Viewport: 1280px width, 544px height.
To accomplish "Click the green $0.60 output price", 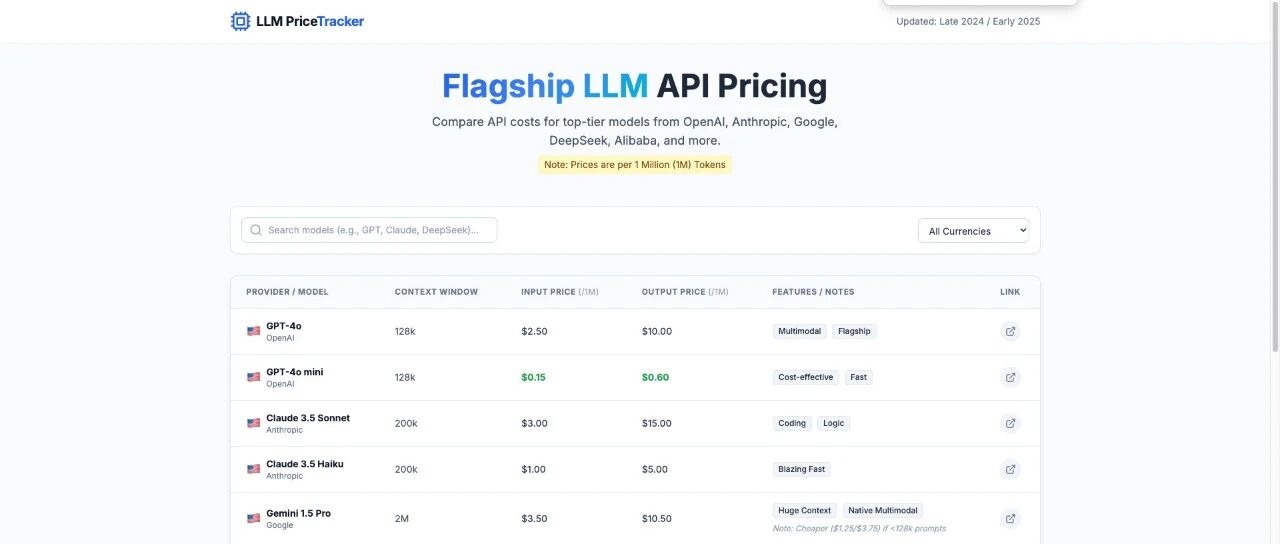I will click(x=655, y=377).
